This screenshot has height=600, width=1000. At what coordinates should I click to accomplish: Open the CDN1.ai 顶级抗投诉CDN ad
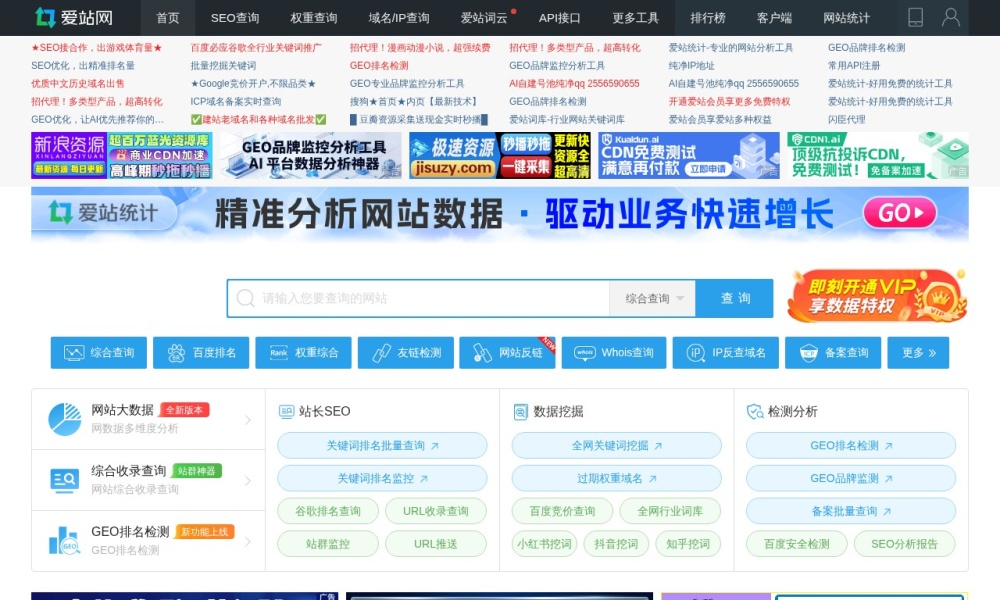coord(878,156)
